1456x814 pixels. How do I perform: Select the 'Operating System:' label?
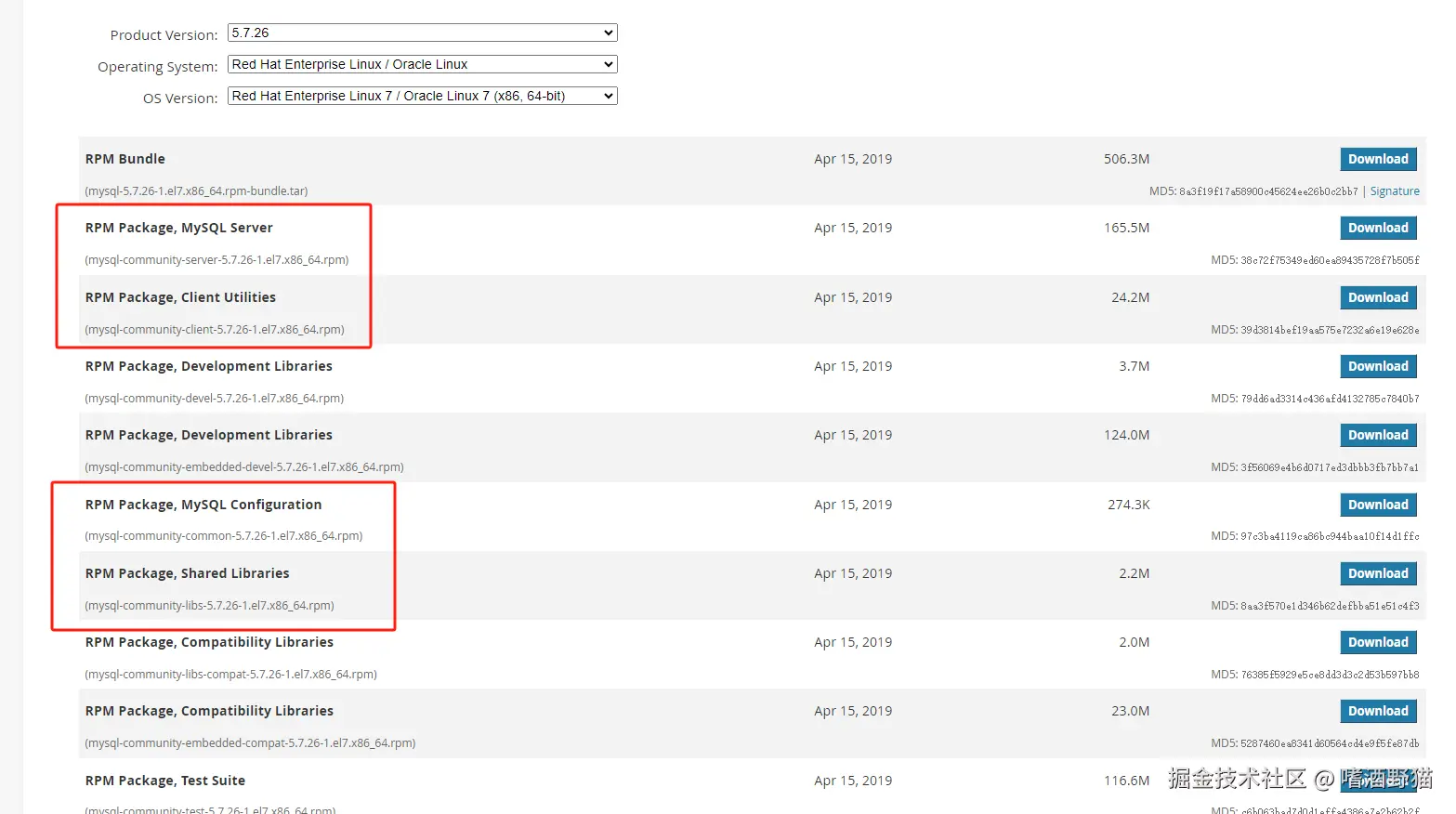pyautogui.click(x=158, y=67)
